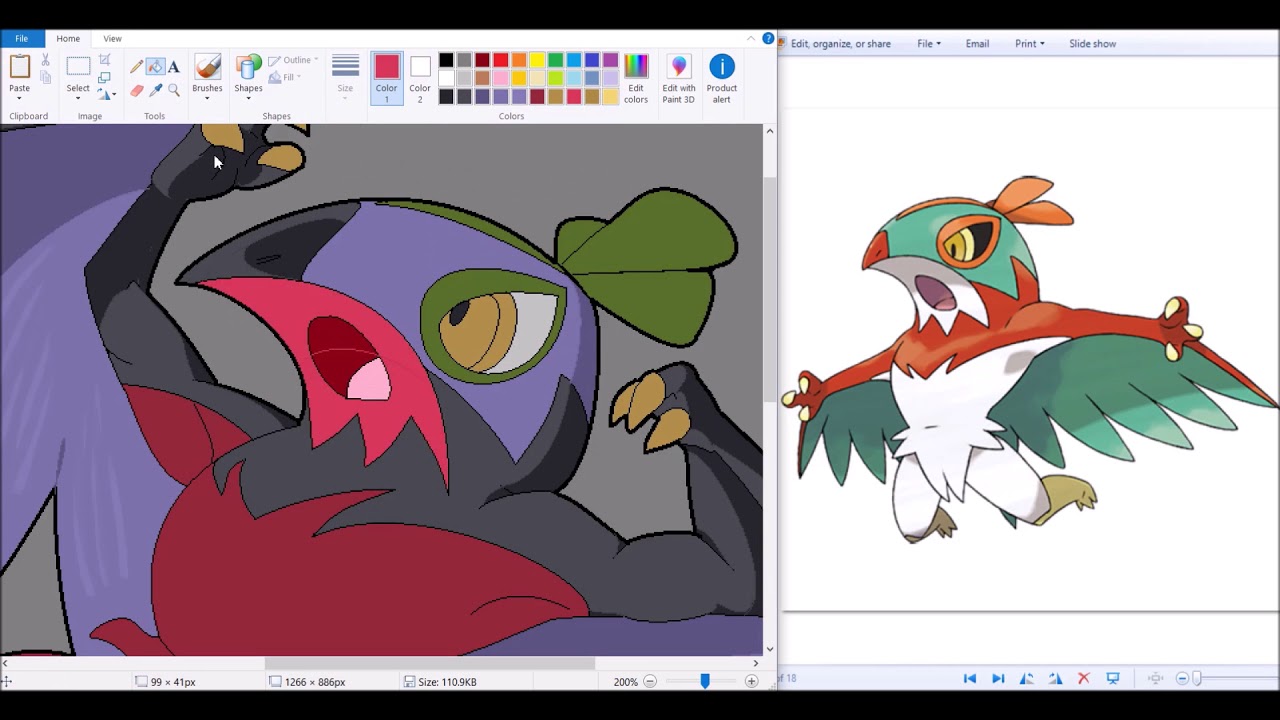Screen dimensions: 1280x720
Task: Switch to the Home ribbon tab
Action: (68, 38)
